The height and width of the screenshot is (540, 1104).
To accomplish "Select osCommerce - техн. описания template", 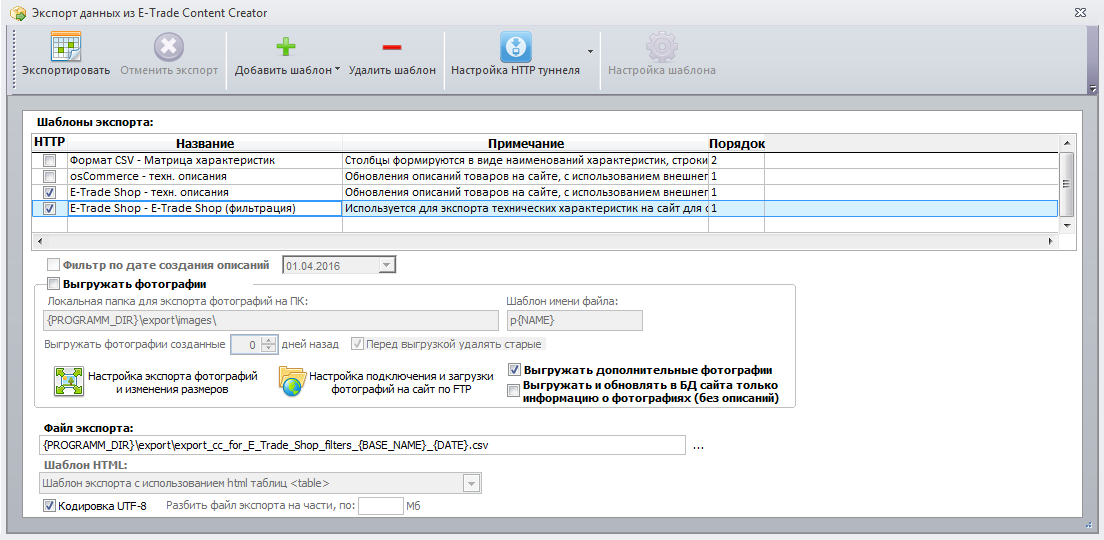I will click(205, 176).
